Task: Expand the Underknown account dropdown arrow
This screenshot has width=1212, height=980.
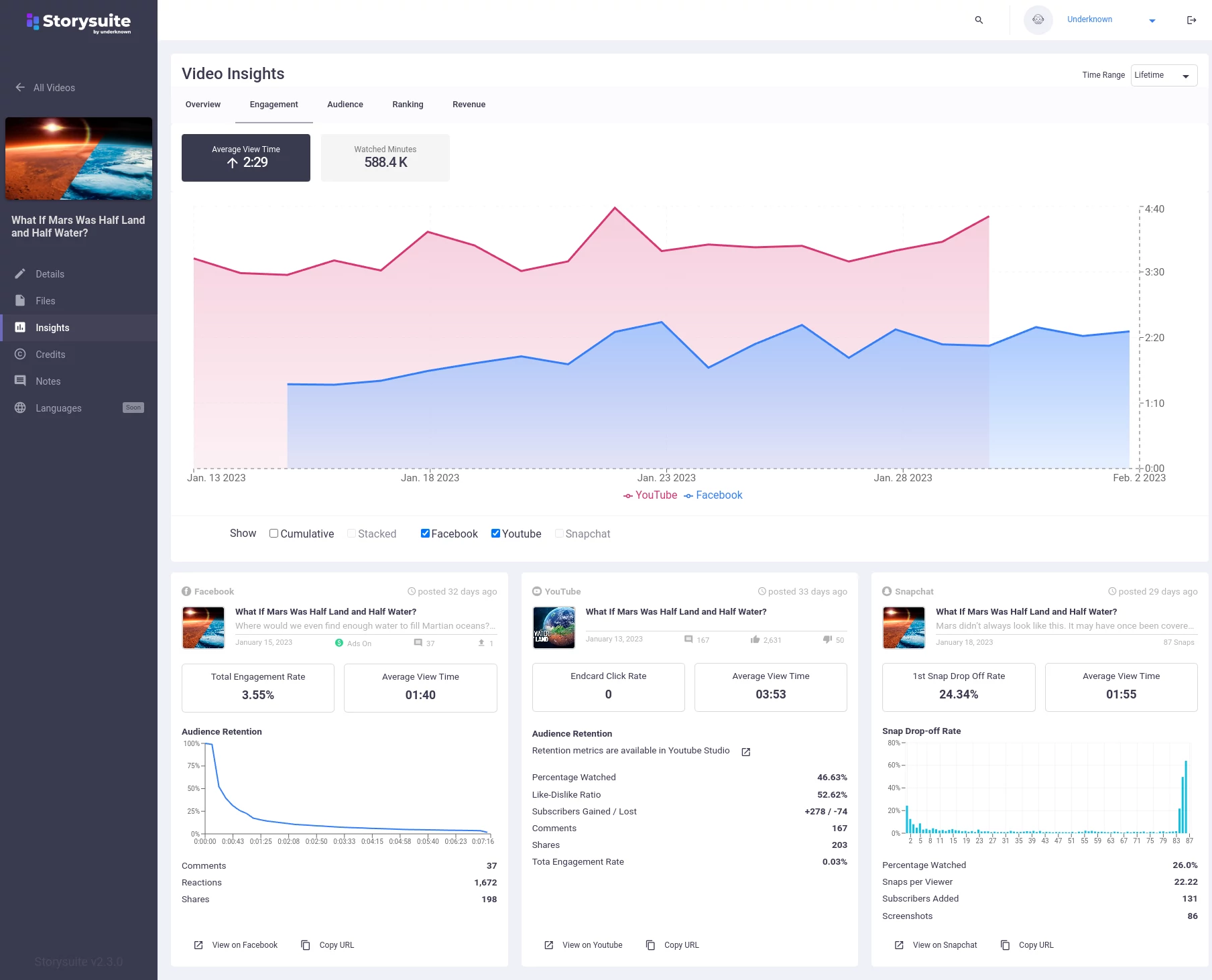Action: pyautogui.click(x=1152, y=21)
